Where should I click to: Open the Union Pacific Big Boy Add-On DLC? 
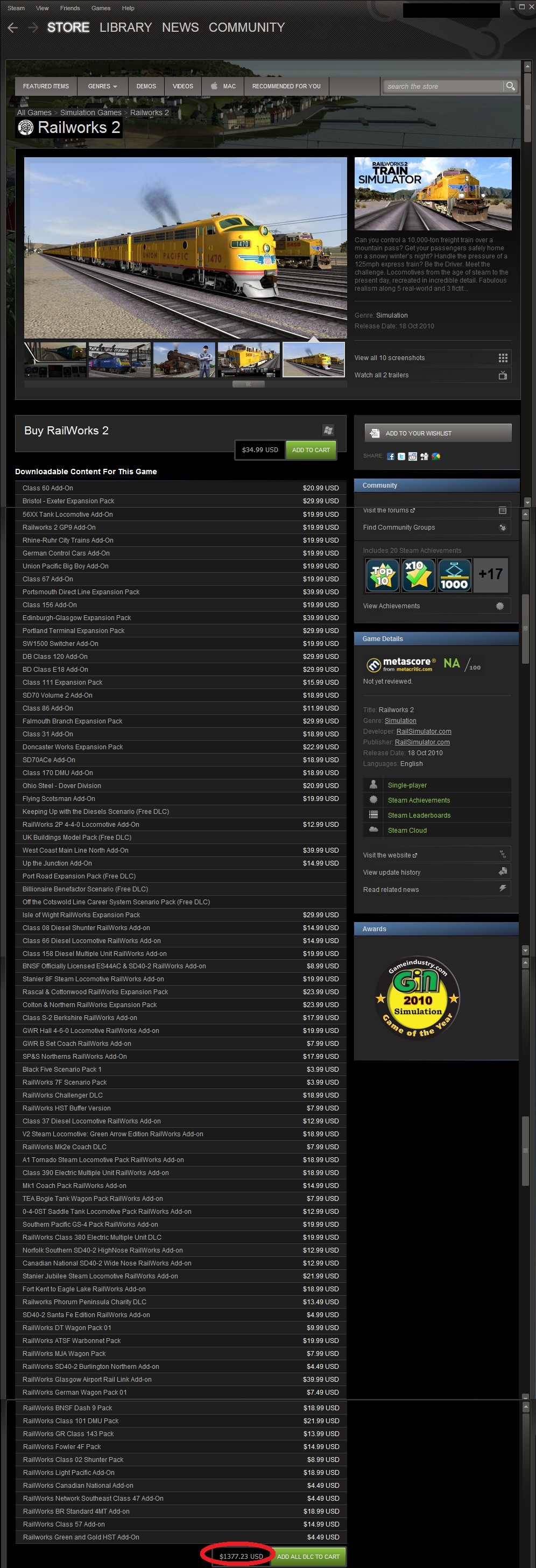tap(181, 566)
